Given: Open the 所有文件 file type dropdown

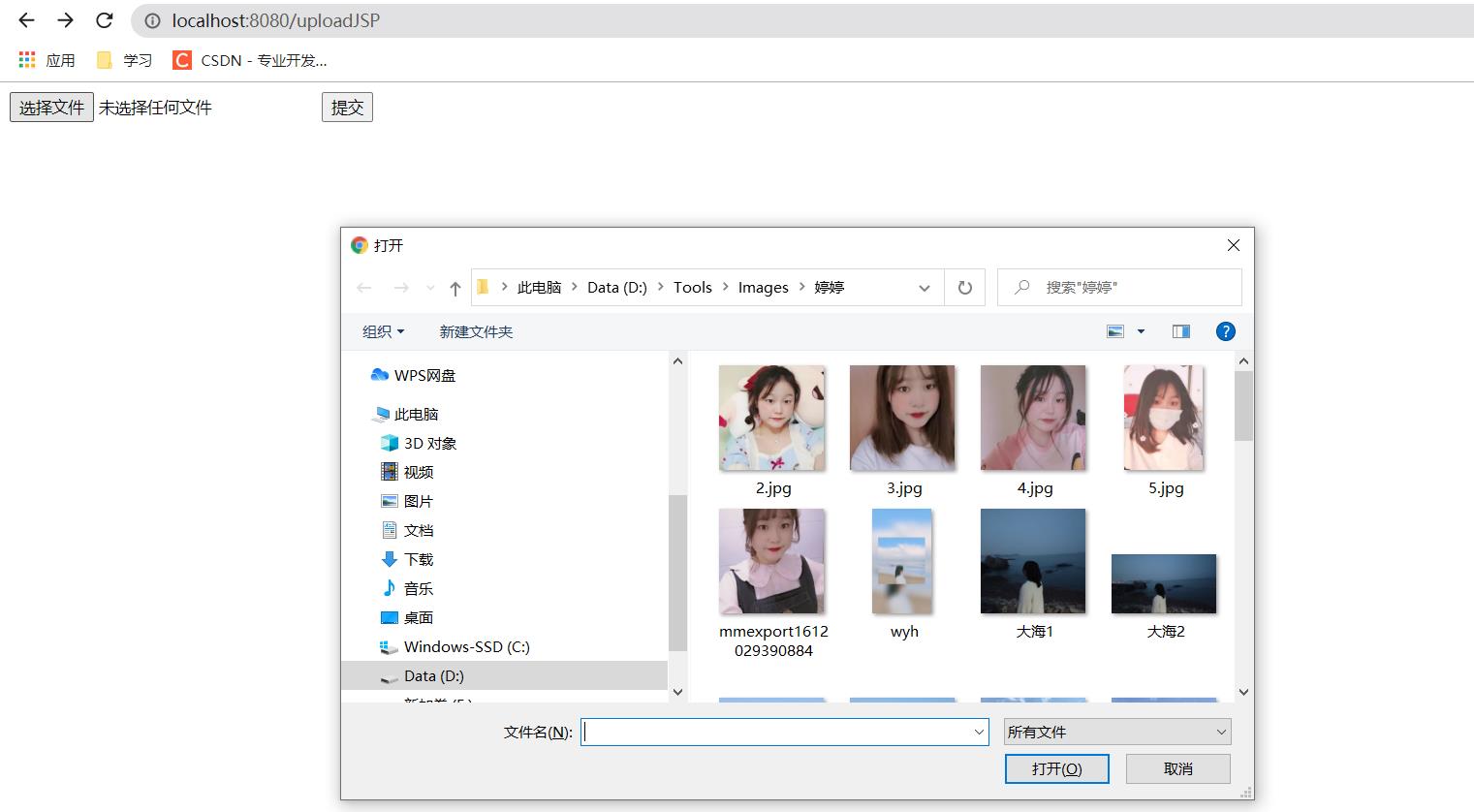Looking at the screenshot, I should (1117, 733).
